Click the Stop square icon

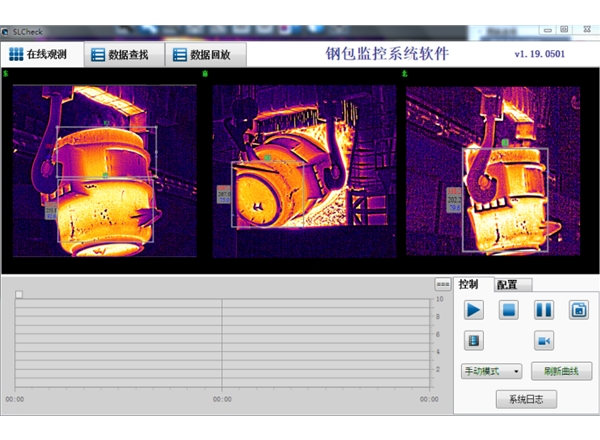pos(508,310)
